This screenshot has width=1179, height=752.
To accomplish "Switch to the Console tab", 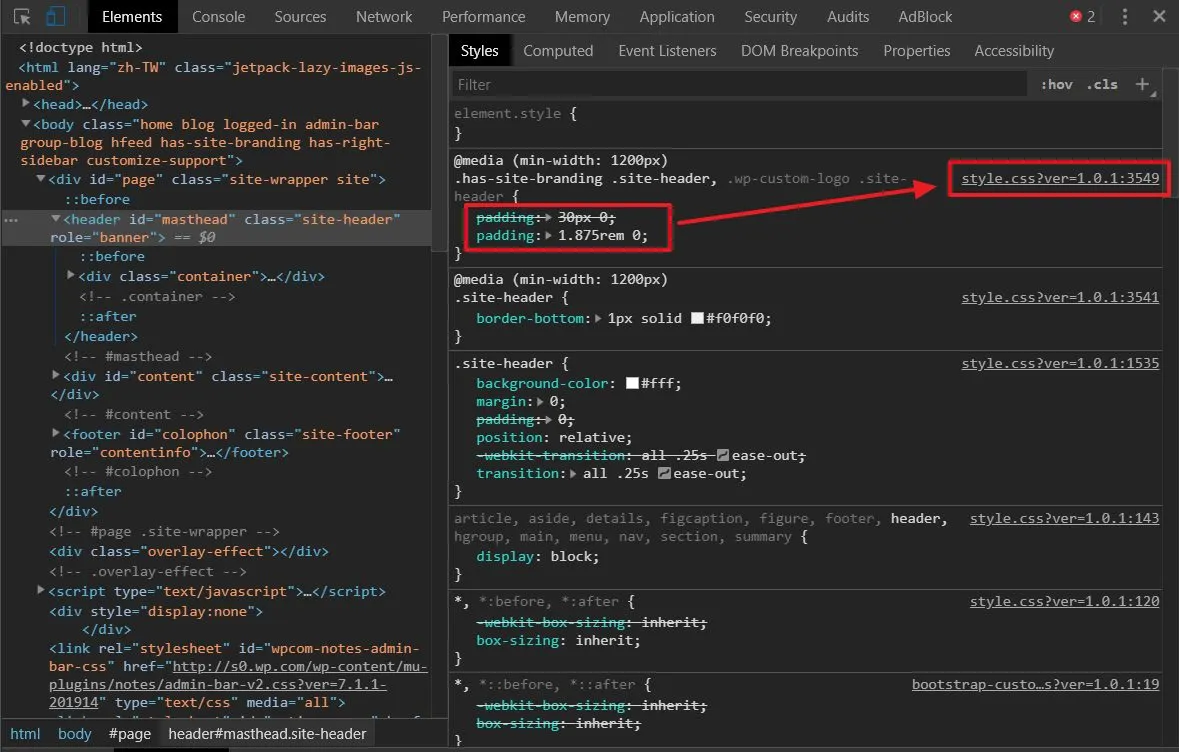I will click(x=218, y=17).
